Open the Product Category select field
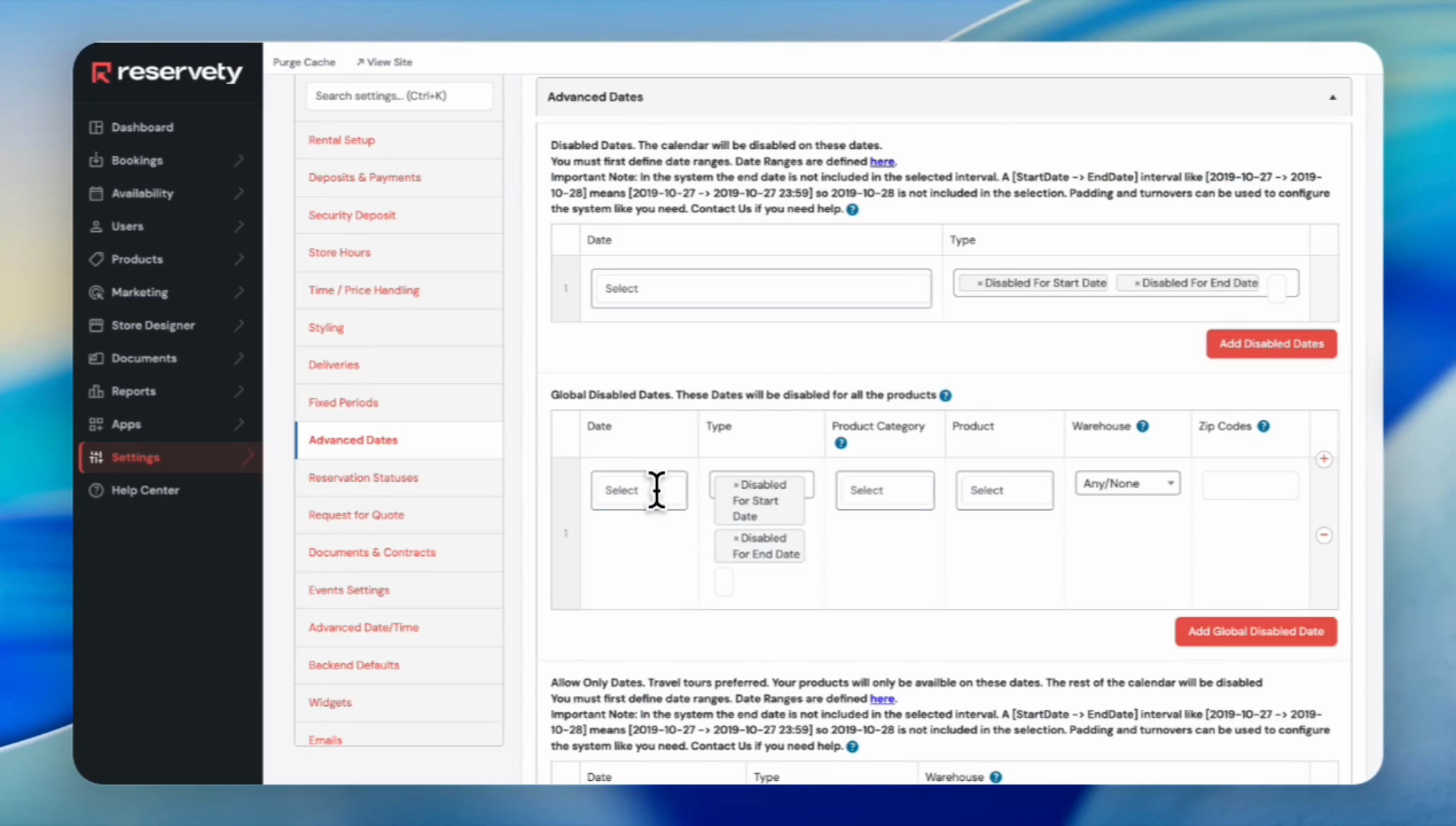Viewport: 1456px width, 826px height. [884, 490]
